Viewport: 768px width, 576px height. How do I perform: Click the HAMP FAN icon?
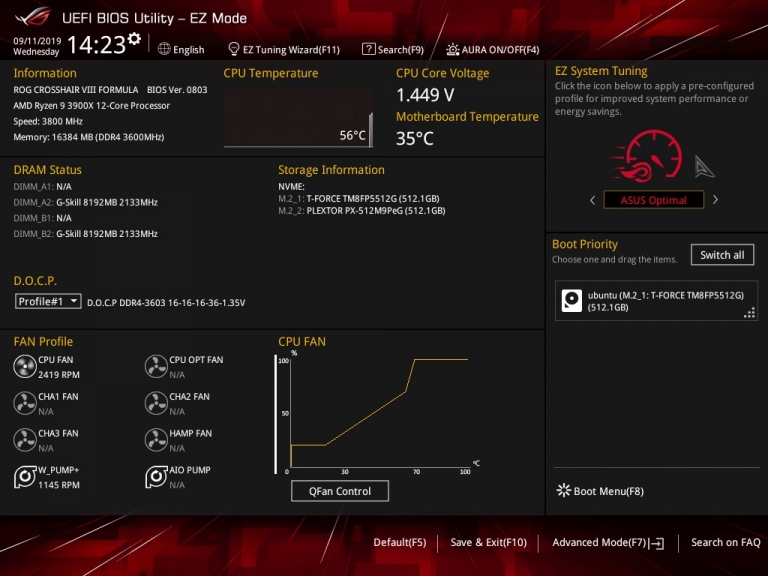156,440
